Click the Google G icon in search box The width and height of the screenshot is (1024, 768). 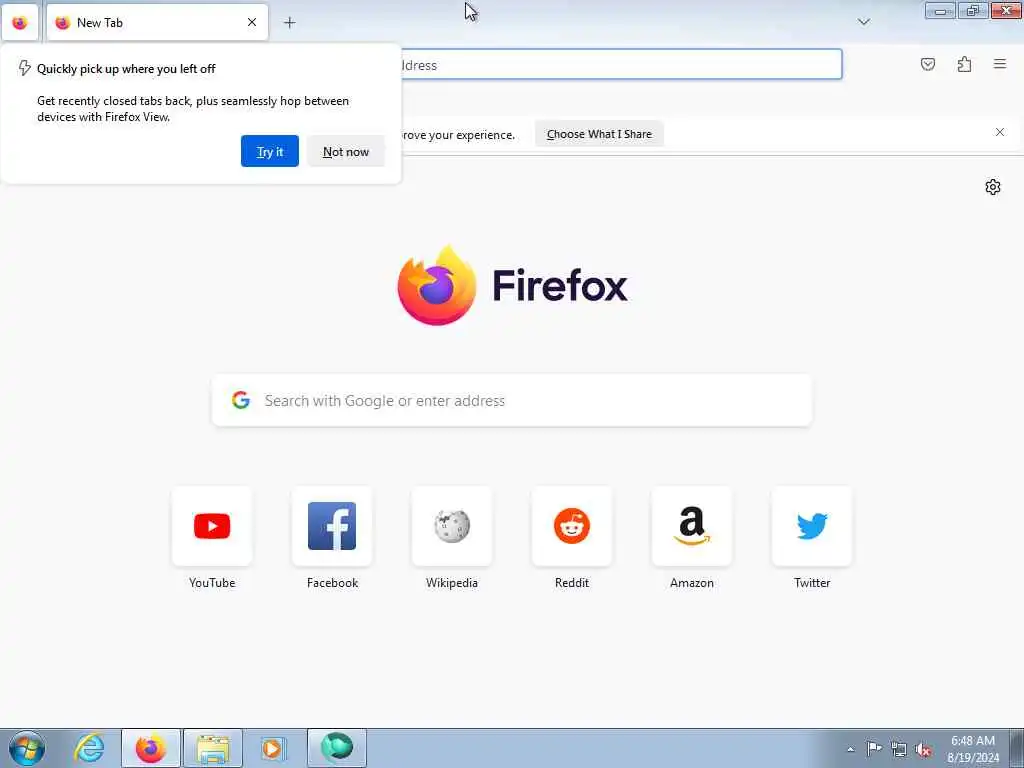tap(241, 400)
